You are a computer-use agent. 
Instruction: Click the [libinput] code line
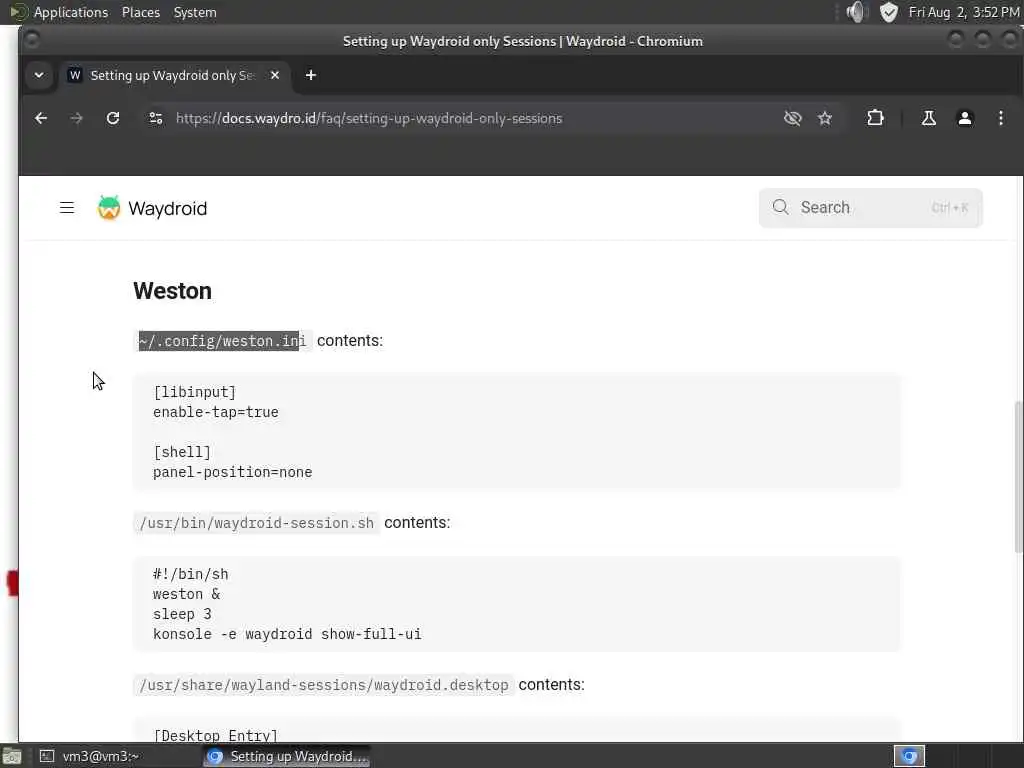(x=194, y=392)
